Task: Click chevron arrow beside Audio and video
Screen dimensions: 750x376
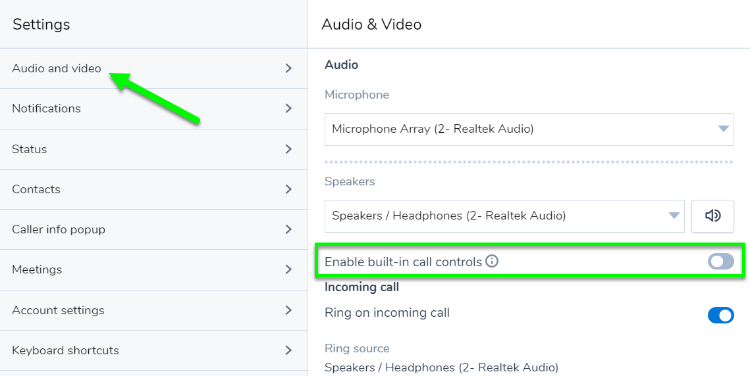Action: [288, 68]
